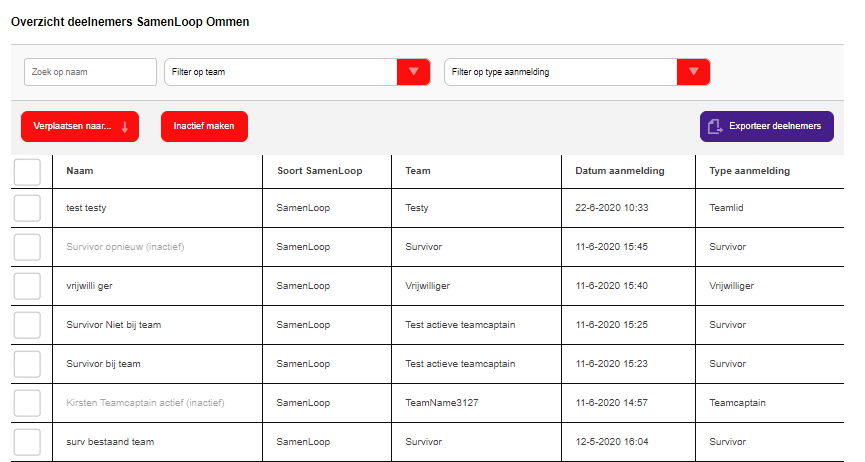Open the Filter op team combo box
Screen dimensions: 865x462
click(x=297, y=72)
